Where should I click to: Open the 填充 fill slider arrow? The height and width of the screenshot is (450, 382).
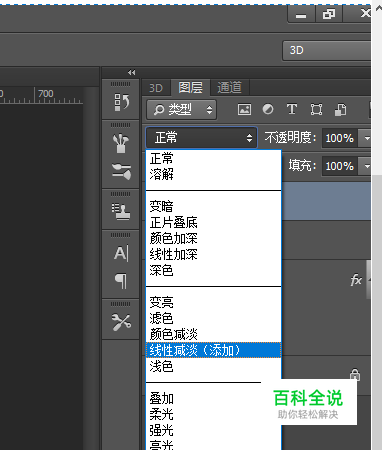[x=366, y=166]
